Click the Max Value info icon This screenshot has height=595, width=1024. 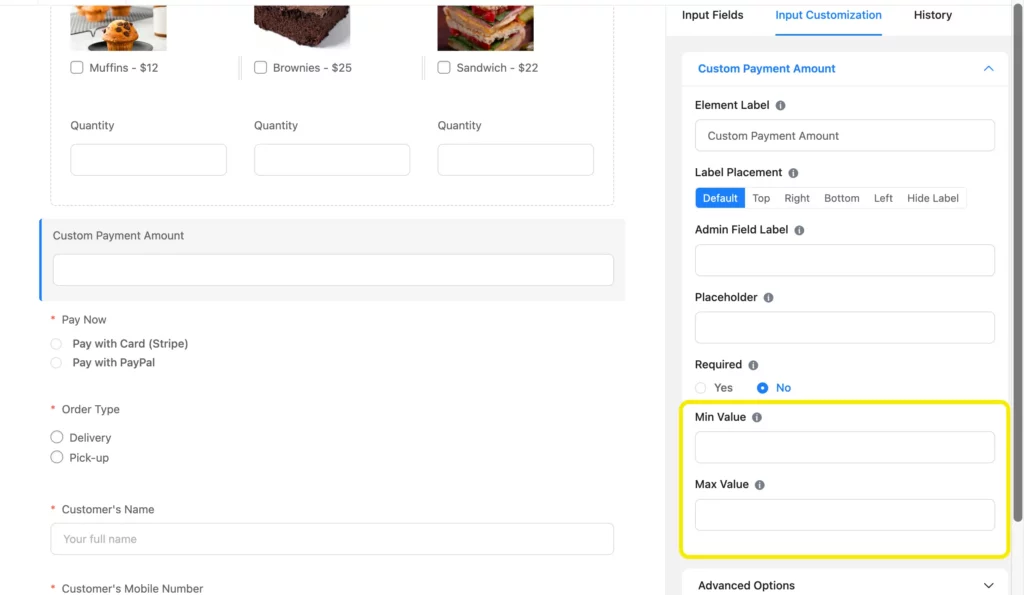[x=760, y=485]
